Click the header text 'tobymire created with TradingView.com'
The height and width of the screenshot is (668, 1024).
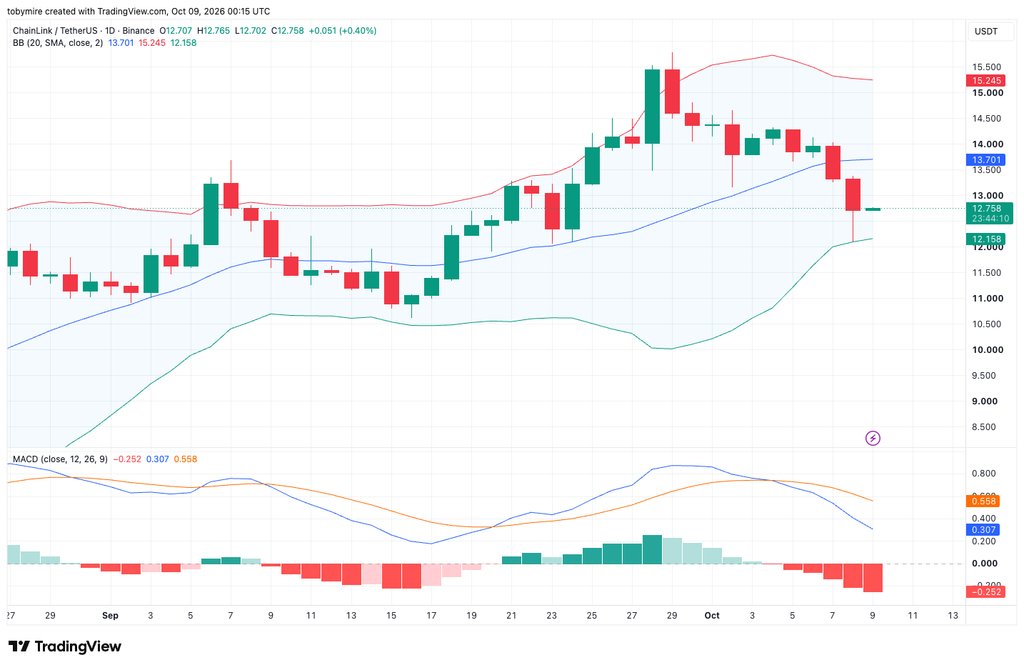click(88, 11)
